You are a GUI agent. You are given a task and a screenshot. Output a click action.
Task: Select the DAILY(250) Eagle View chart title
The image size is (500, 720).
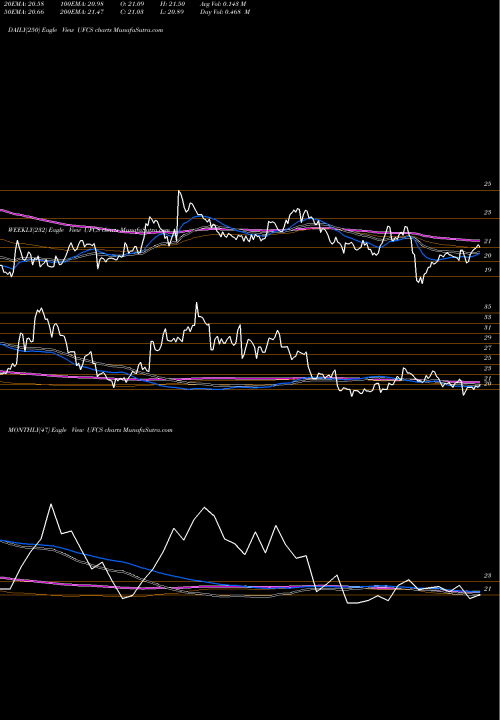coord(85,30)
